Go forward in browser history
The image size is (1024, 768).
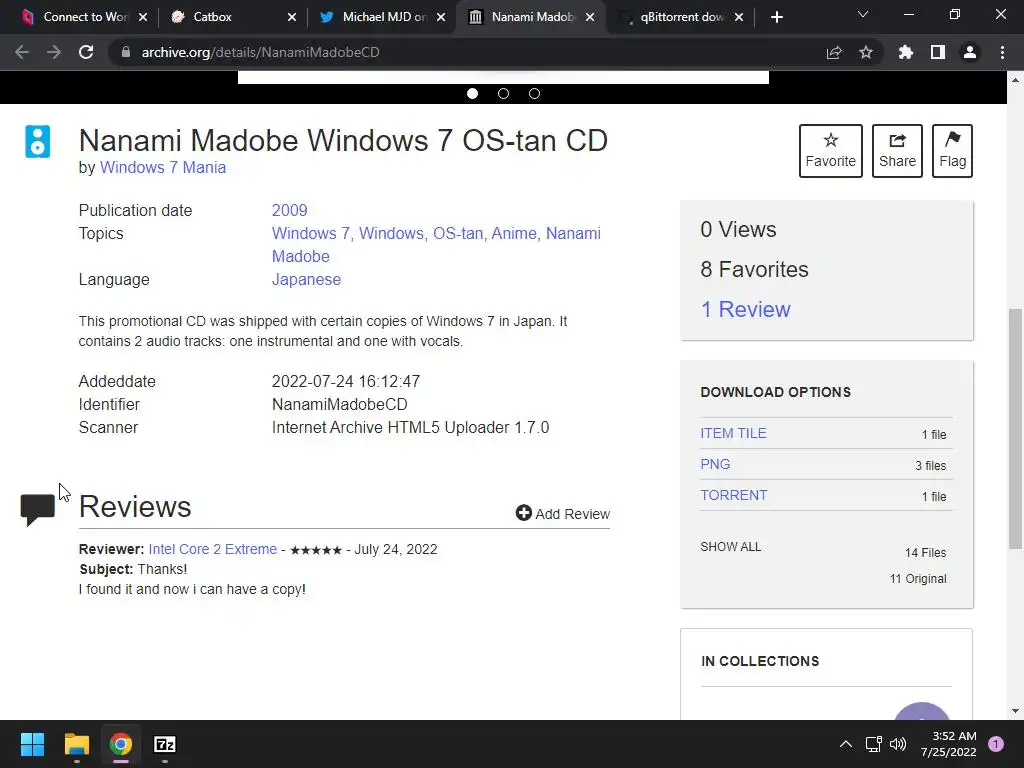[x=54, y=52]
